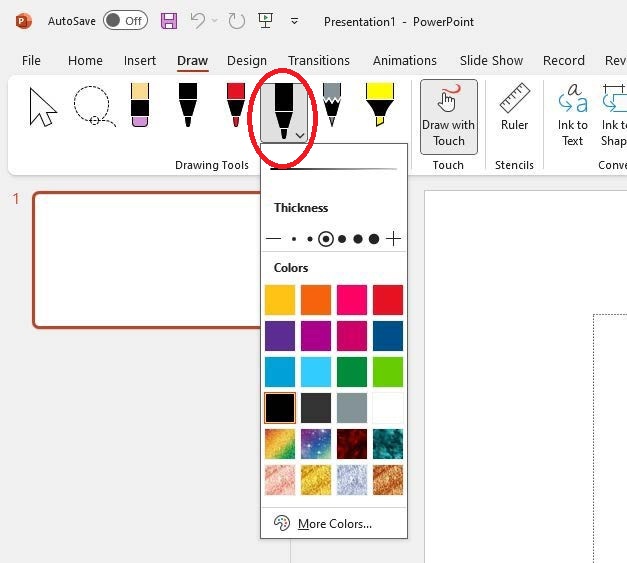Pick the orange color swatch
The width and height of the screenshot is (627, 563).
(x=316, y=300)
